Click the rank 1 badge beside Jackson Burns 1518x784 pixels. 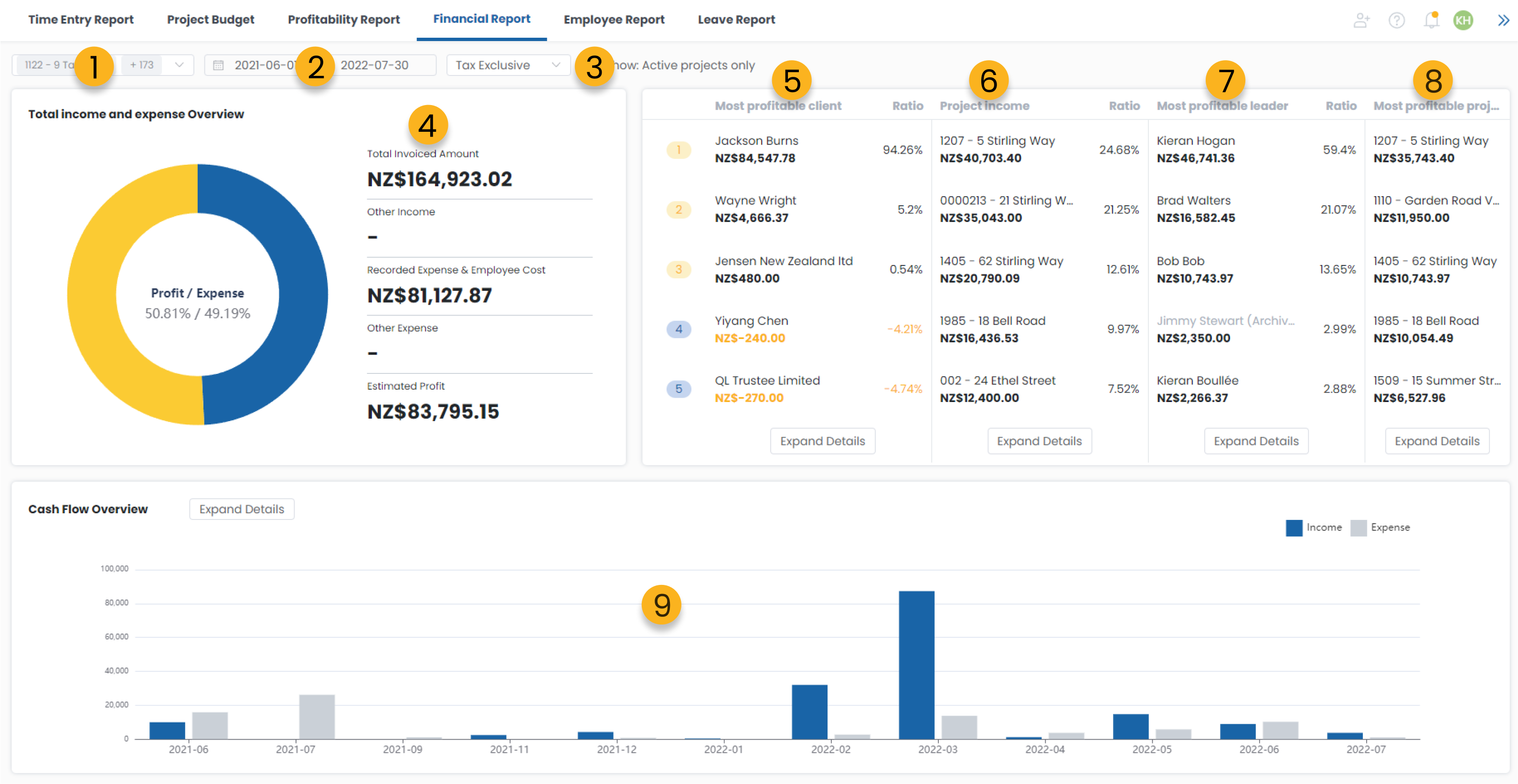678,149
